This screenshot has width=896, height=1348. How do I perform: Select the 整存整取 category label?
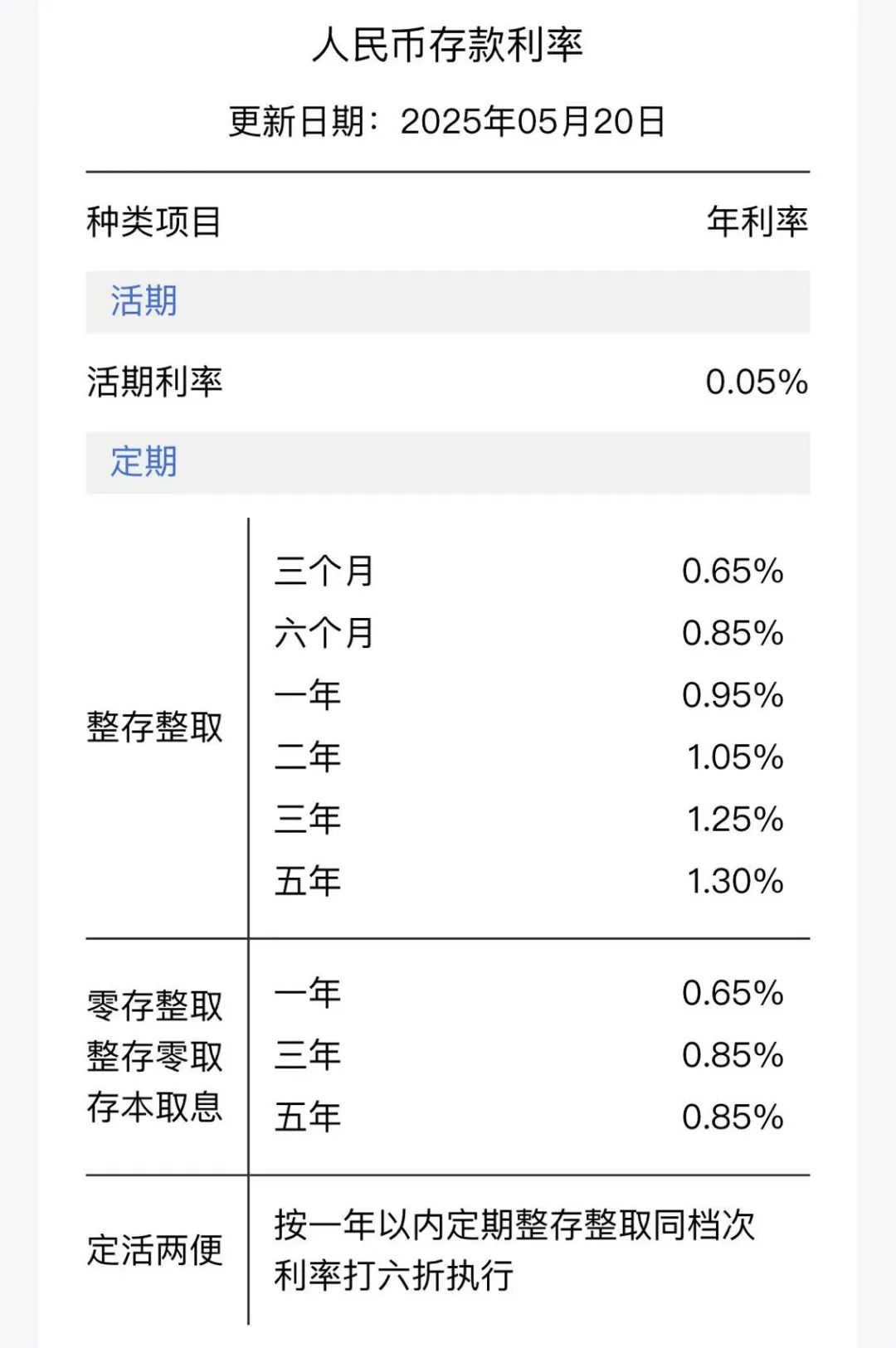(x=154, y=728)
